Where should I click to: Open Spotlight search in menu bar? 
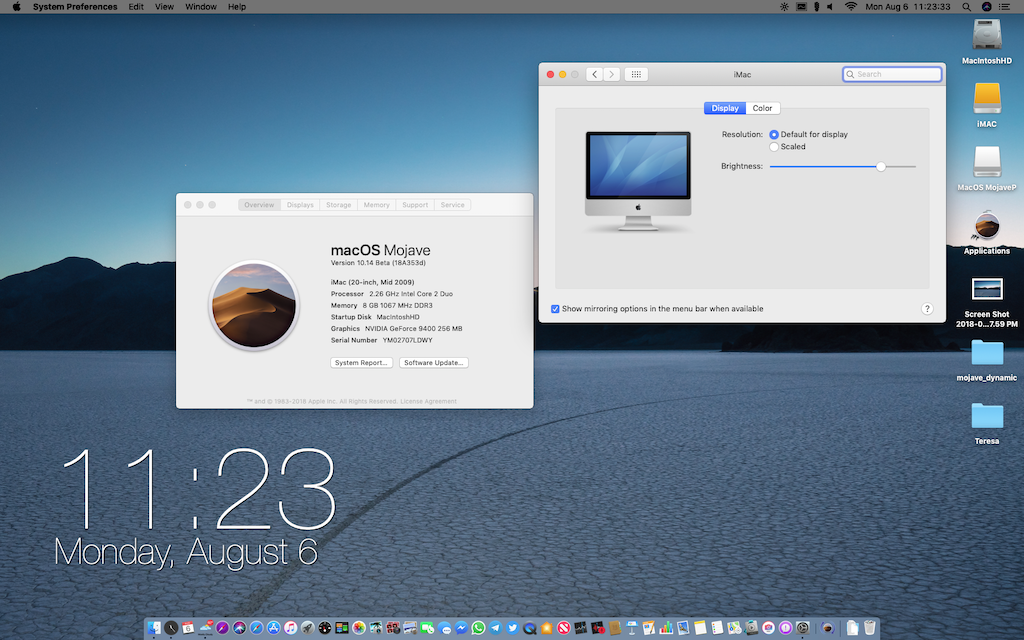click(x=967, y=7)
